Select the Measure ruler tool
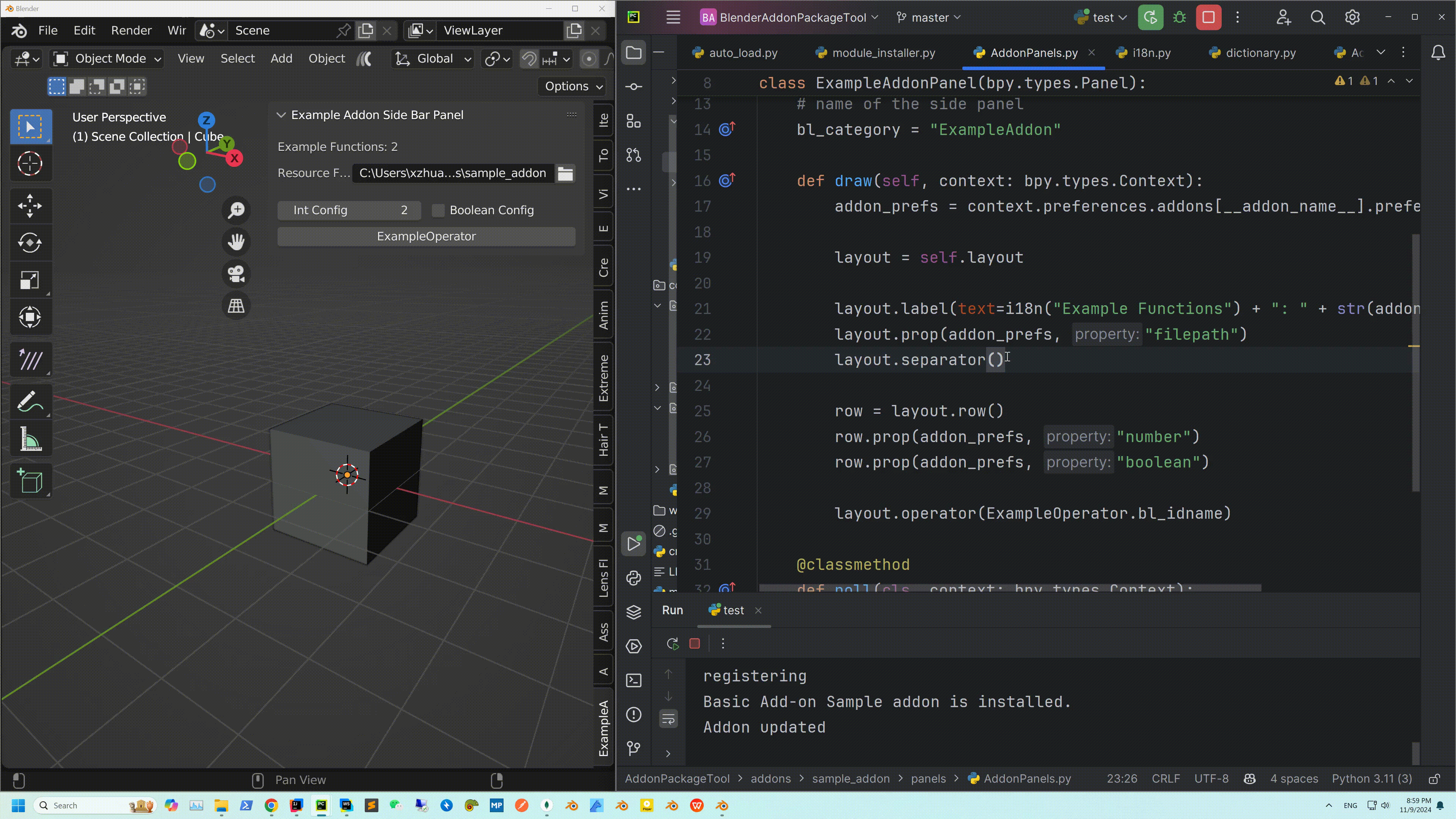Screen dimensions: 1456x819 coord(30,439)
